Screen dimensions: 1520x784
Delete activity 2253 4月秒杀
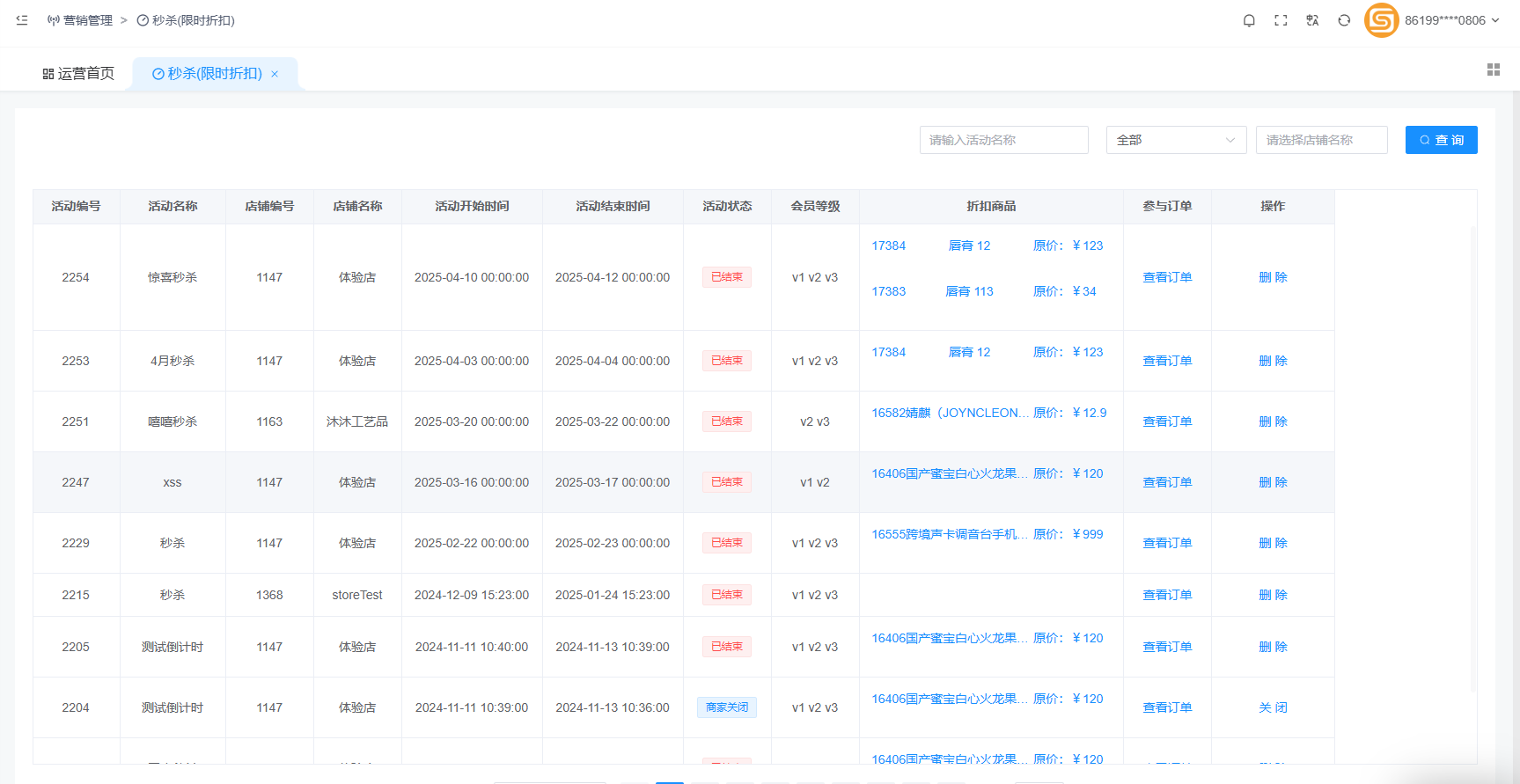click(x=1273, y=361)
